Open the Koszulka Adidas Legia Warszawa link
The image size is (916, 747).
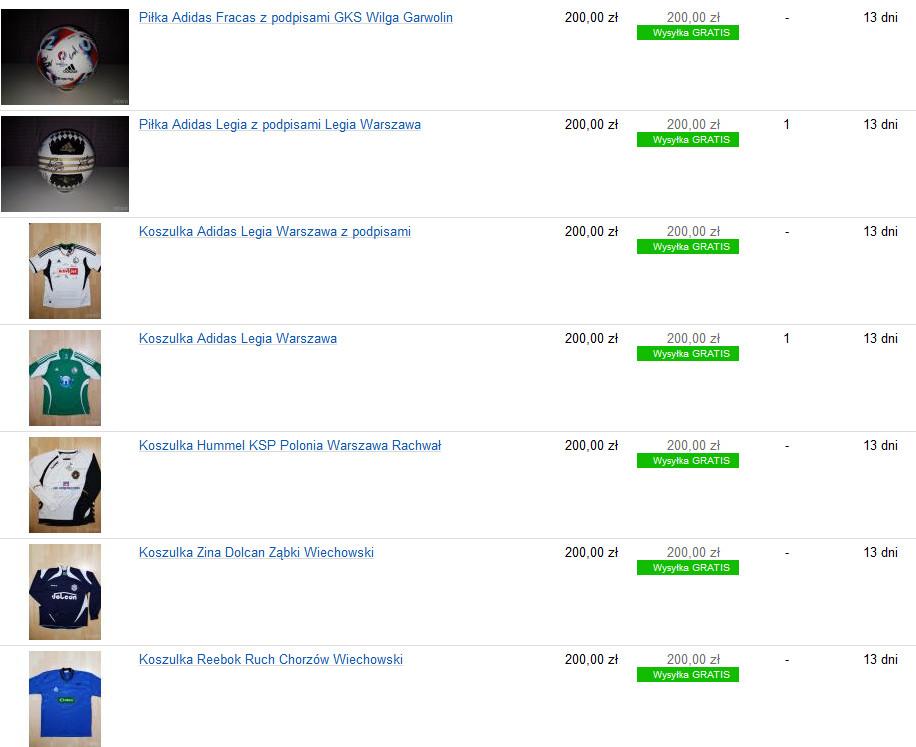[x=238, y=338]
